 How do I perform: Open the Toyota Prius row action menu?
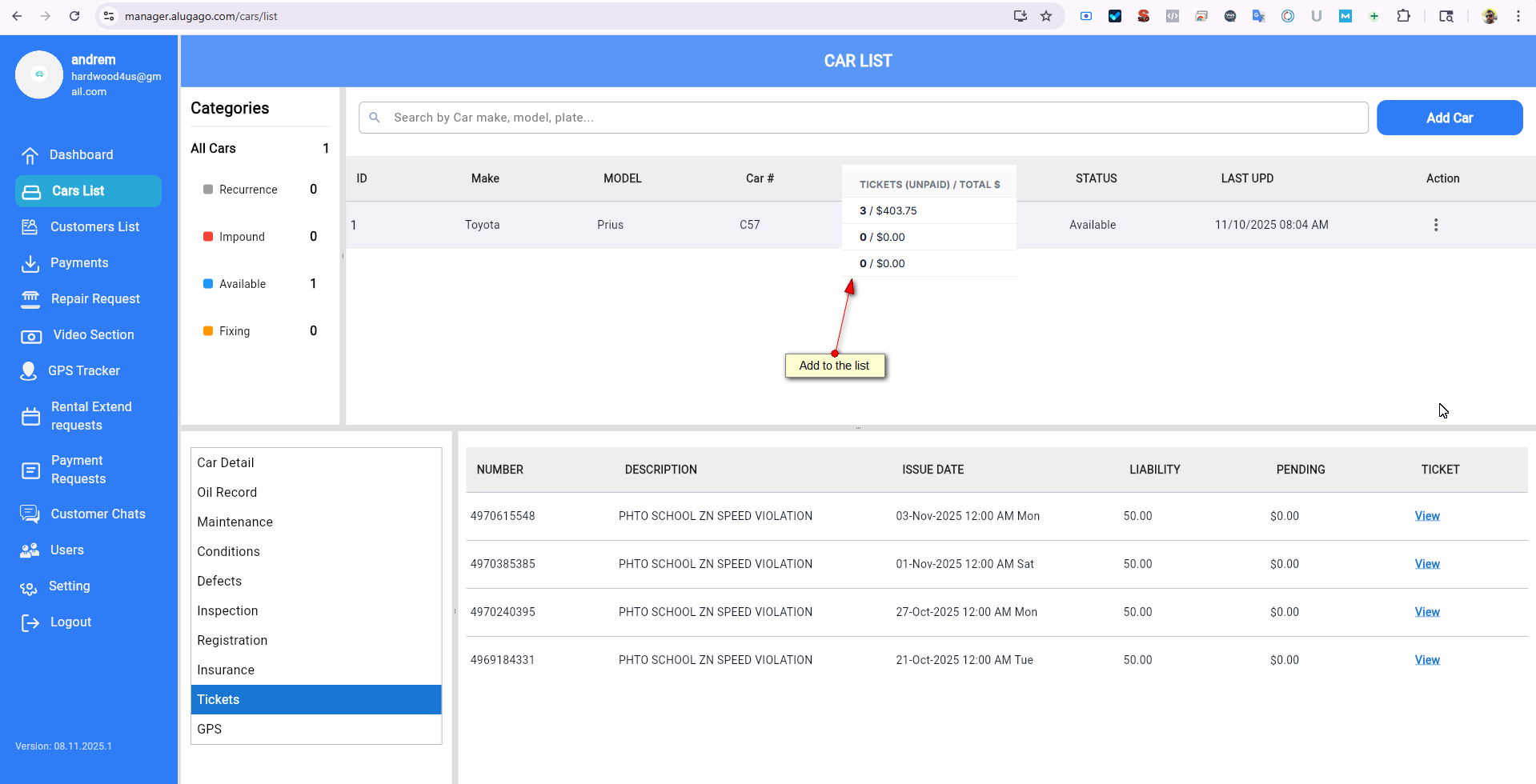coord(1436,225)
